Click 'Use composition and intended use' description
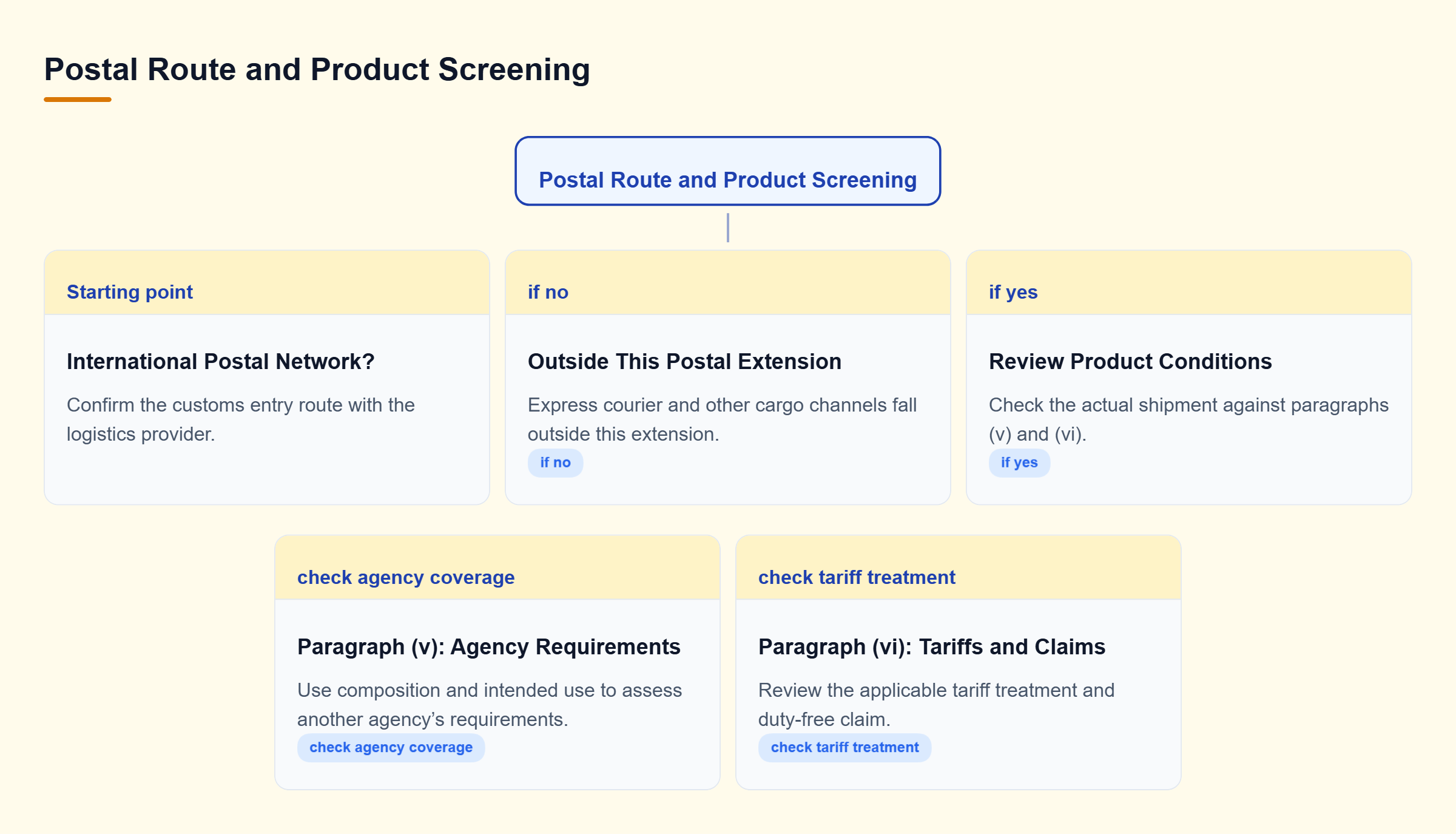Screen dimensions: 1456x834 [x=490, y=705]
